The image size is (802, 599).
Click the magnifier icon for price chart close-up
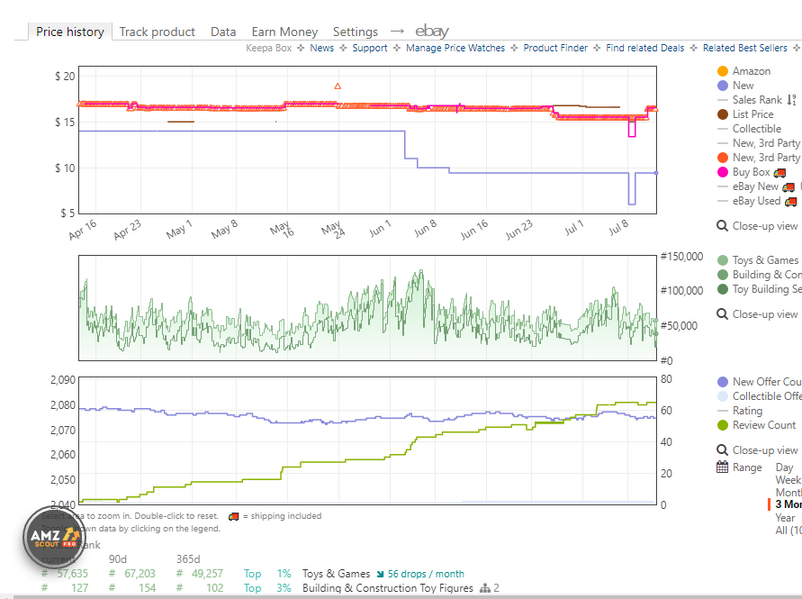722,226
